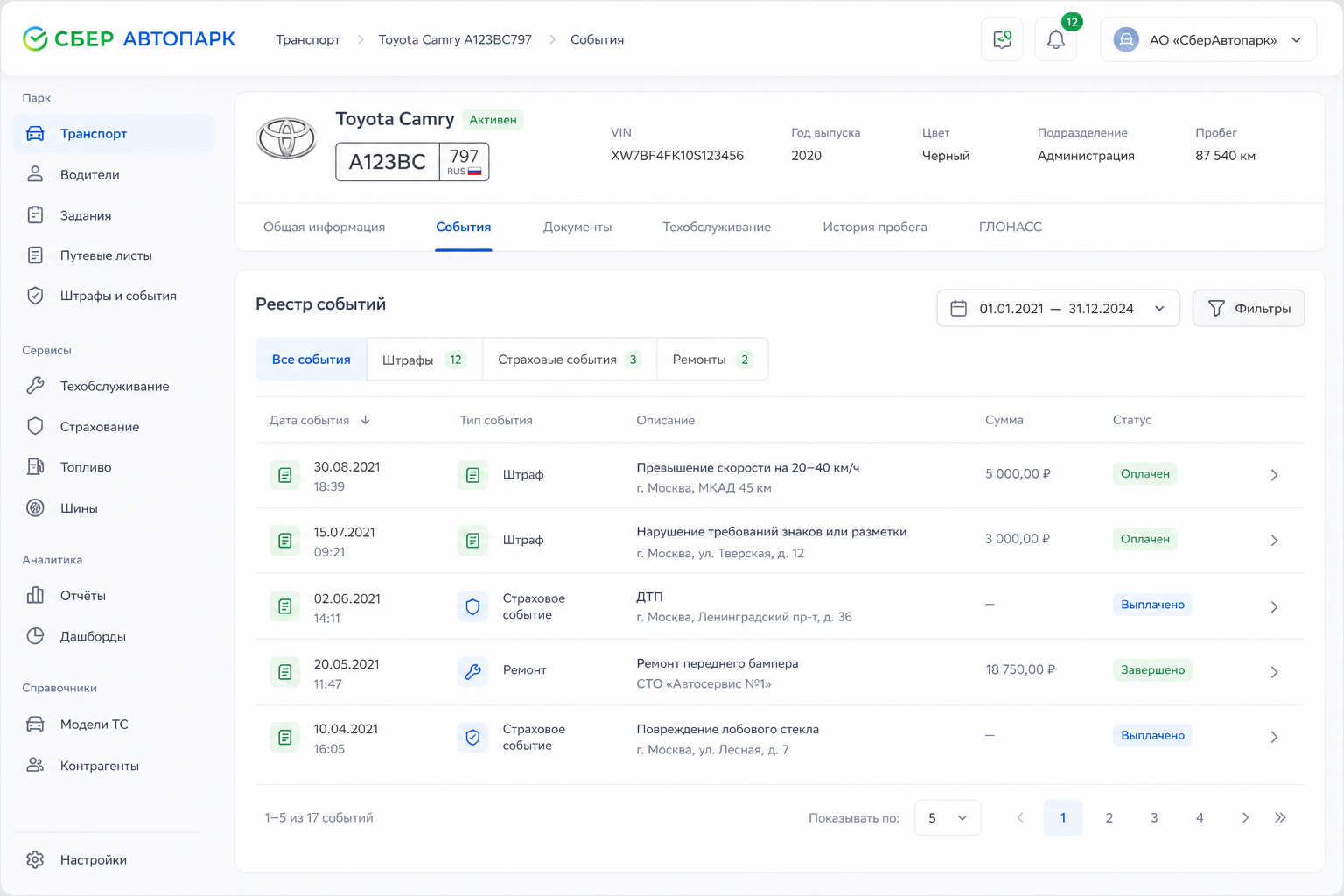Open Модели ТС reference list

(x=114, y=724)
